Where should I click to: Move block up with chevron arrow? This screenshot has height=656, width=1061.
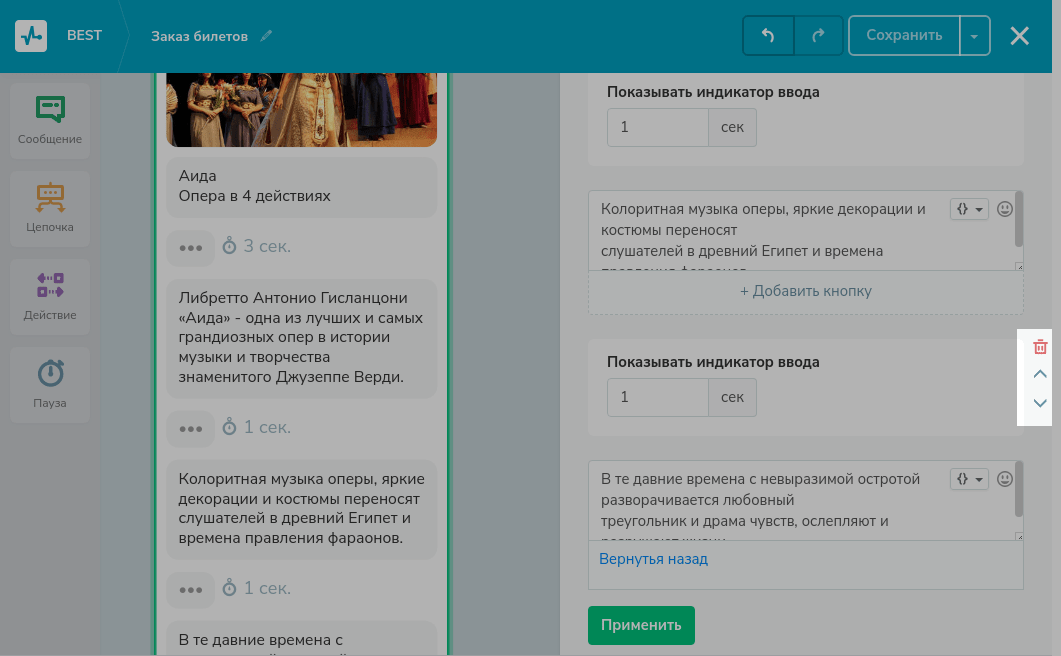point(1040,374)
